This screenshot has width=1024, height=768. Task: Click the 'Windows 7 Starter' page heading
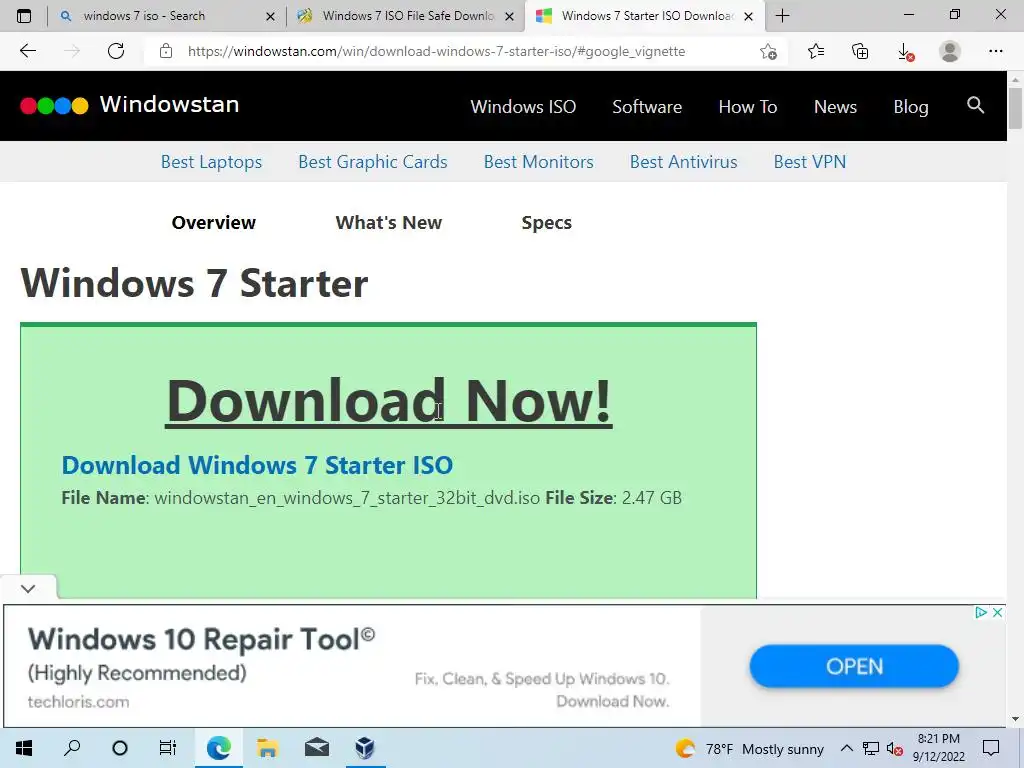[194, 283]
